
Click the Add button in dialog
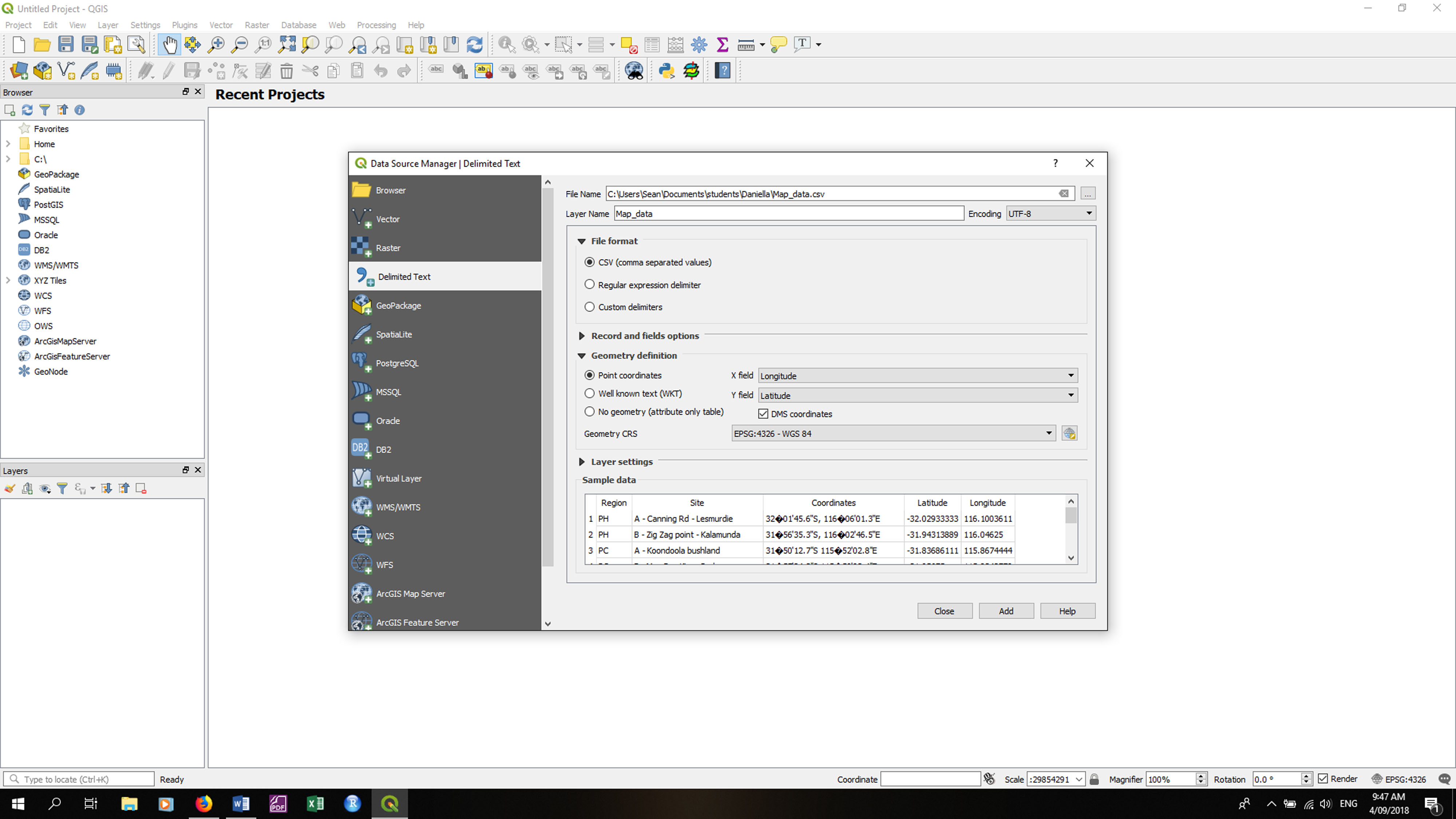pos(1006,611)
